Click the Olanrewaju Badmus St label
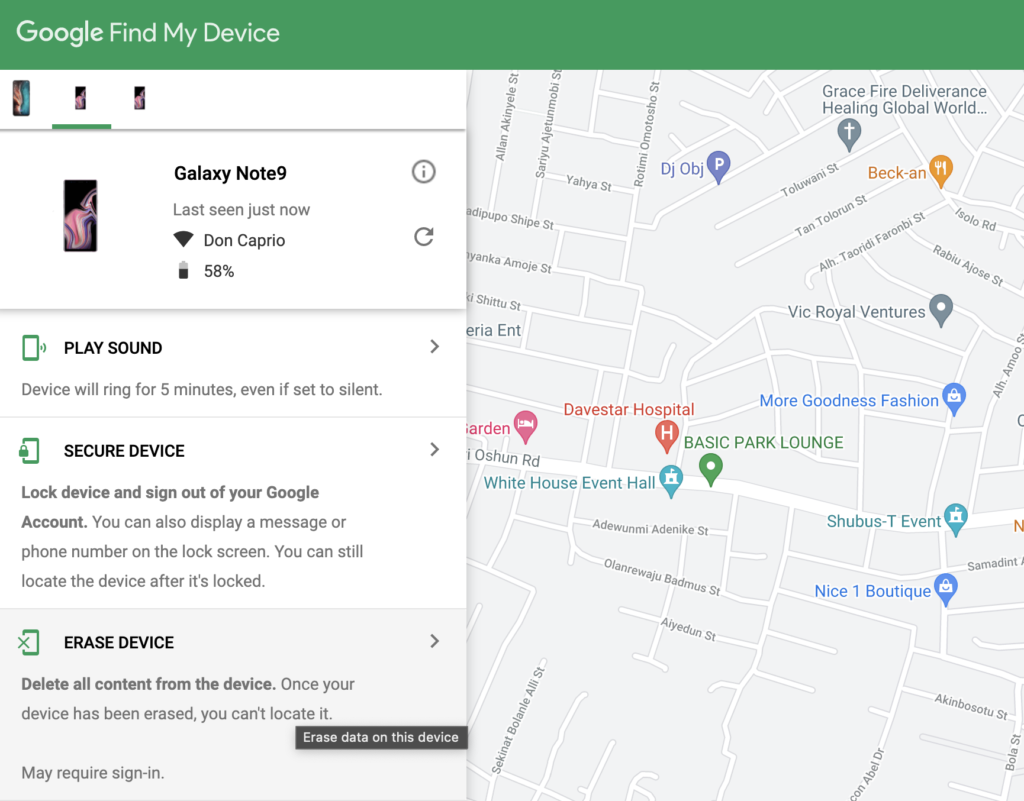This screenshot has width=1024, height=801. [662, 577]
